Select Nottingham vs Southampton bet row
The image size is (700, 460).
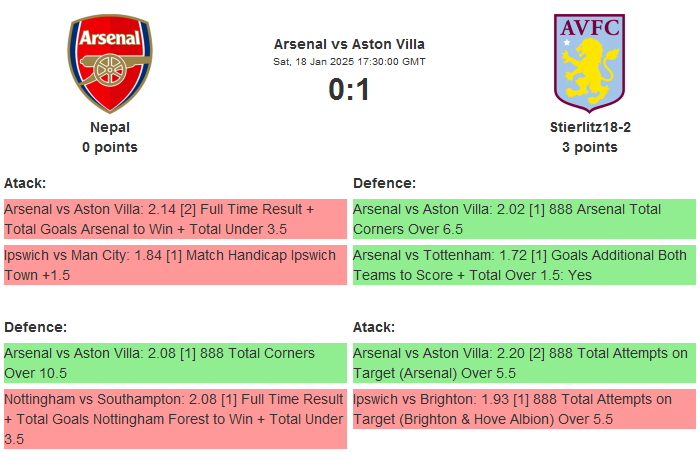[x=175, y=419]
